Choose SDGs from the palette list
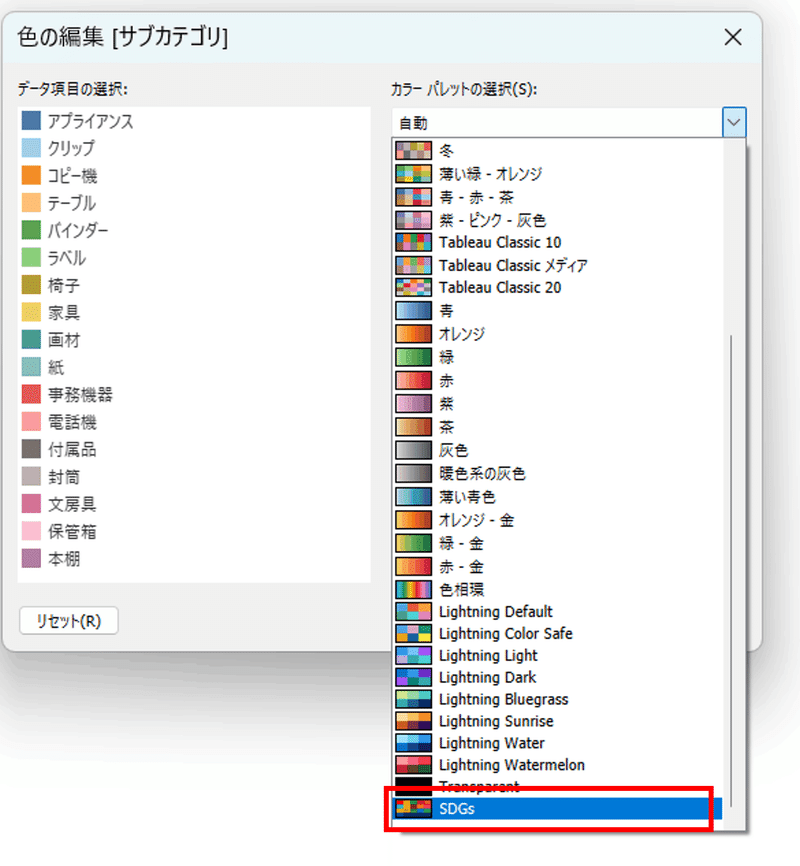The image size is (800, 866). point(470,806)
